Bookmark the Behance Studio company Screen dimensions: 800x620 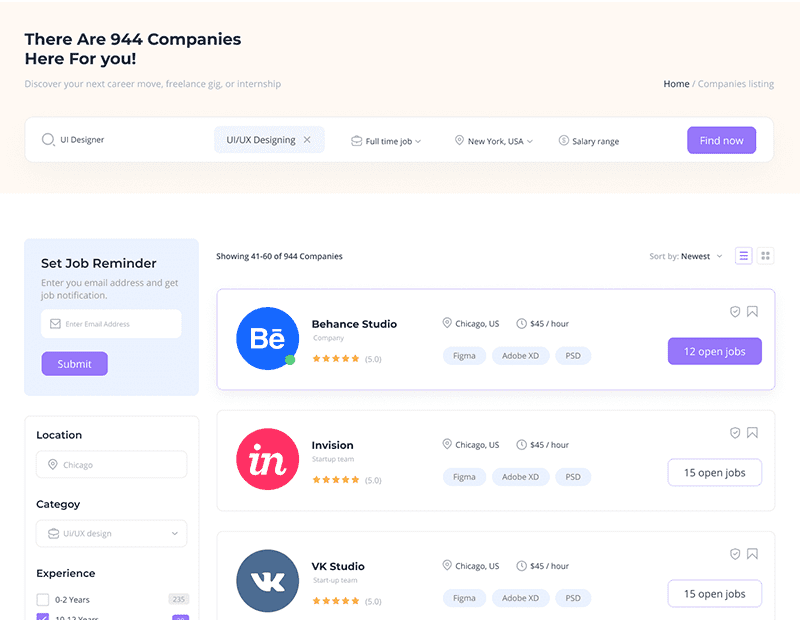(752, 312)
